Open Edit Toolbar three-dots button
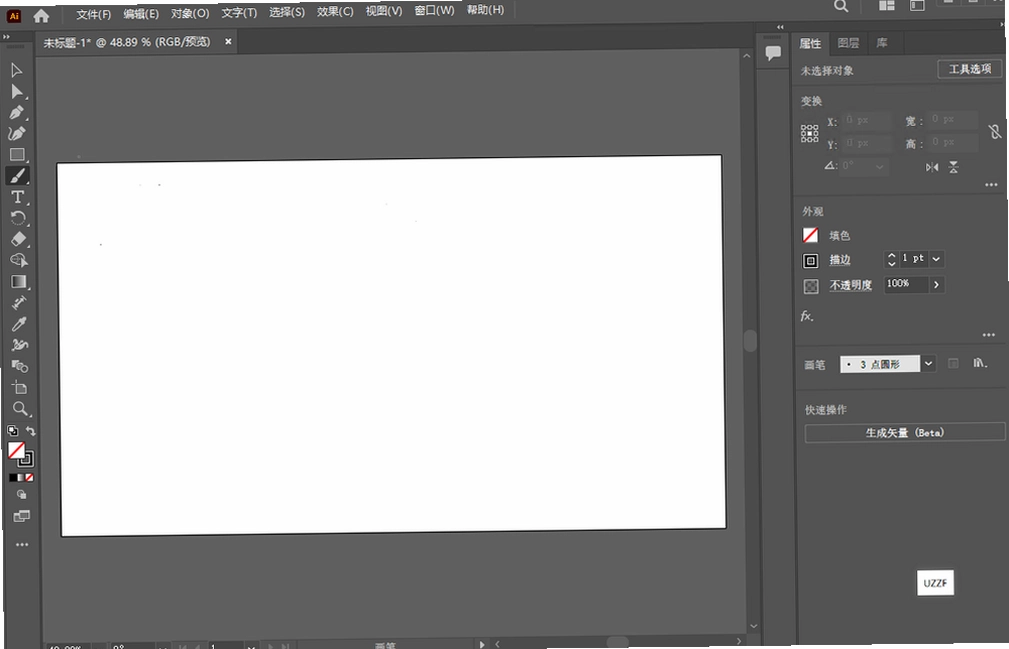The image size is (1009, 649). tap(22, 544)
